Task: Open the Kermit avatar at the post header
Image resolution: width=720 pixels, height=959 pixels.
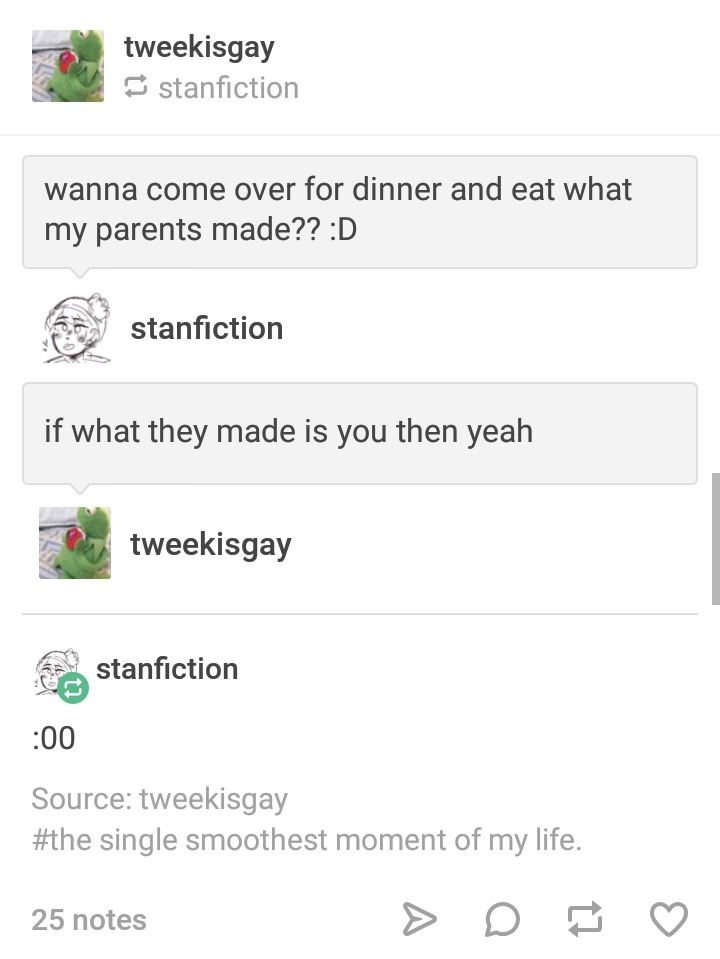Action: pyautogui.click(x=68, y=66)
